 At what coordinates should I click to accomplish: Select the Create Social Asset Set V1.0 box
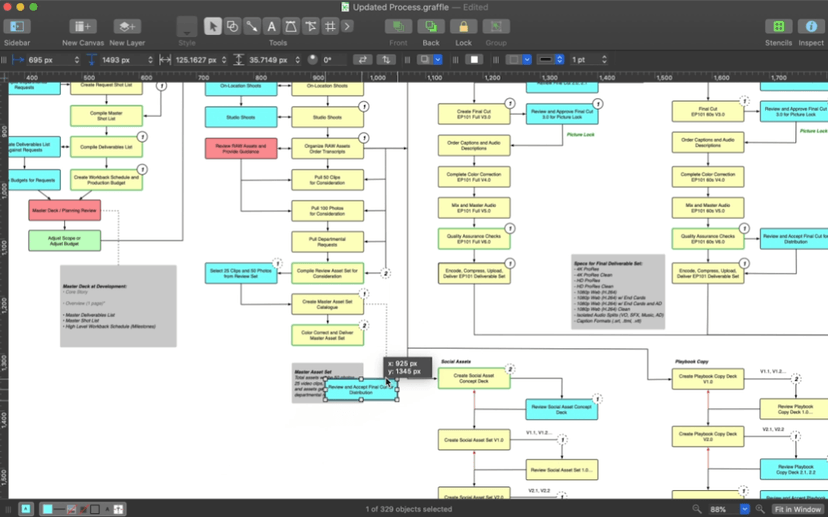click(x=474, y=440)
